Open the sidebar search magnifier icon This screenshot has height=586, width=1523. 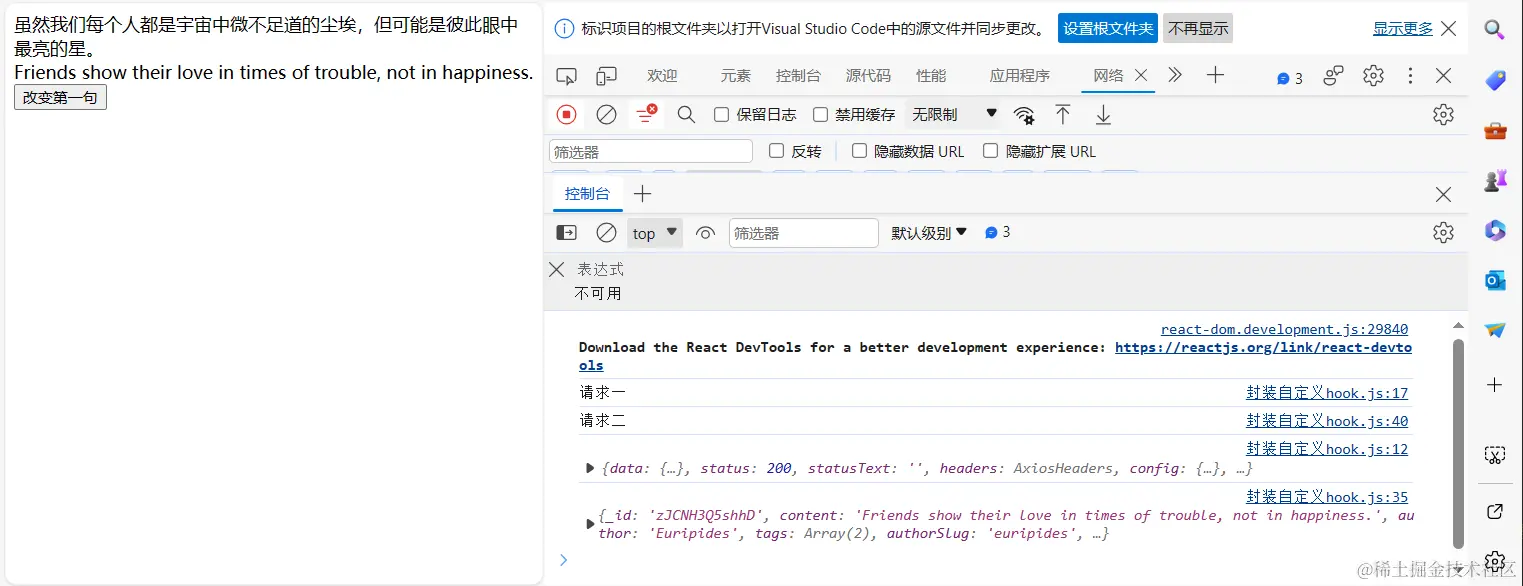click(x=1495, y=29)
